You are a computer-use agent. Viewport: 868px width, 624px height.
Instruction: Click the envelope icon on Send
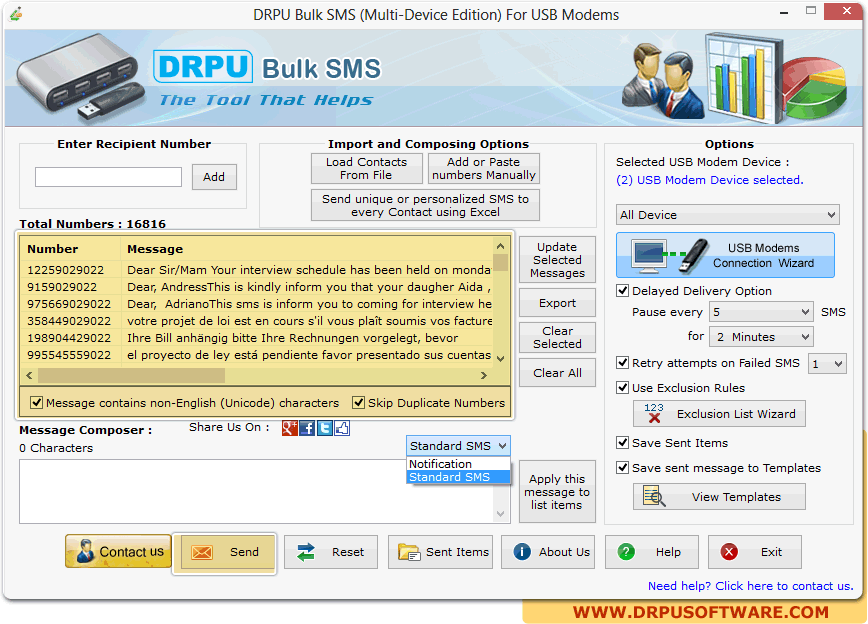[x=202, y=552]
